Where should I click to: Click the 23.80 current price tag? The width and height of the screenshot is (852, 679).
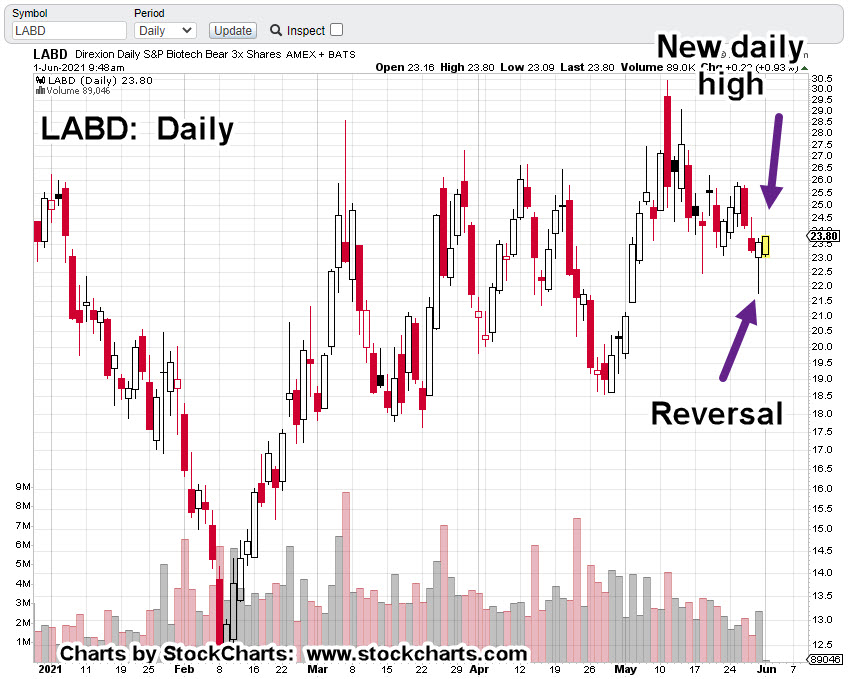pyautogui.click(x=822, y=237)
